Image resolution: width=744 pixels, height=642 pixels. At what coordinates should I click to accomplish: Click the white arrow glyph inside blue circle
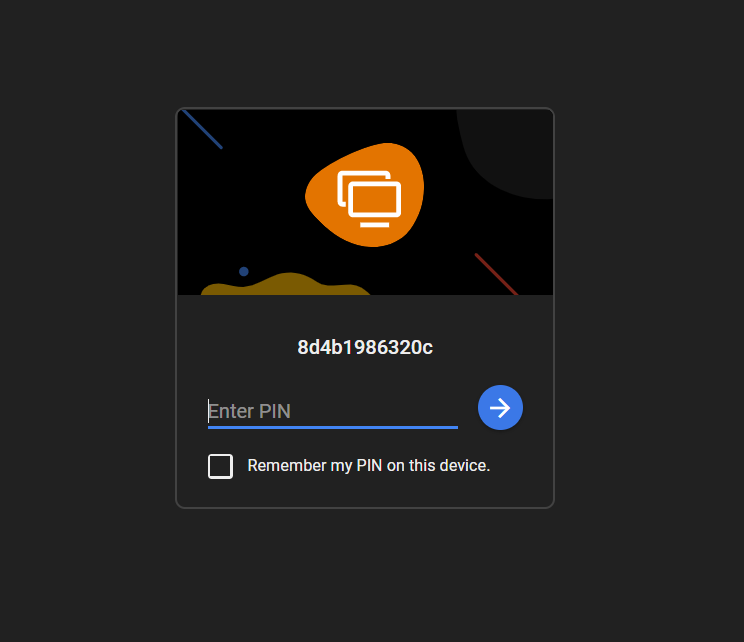pos(500,408)
